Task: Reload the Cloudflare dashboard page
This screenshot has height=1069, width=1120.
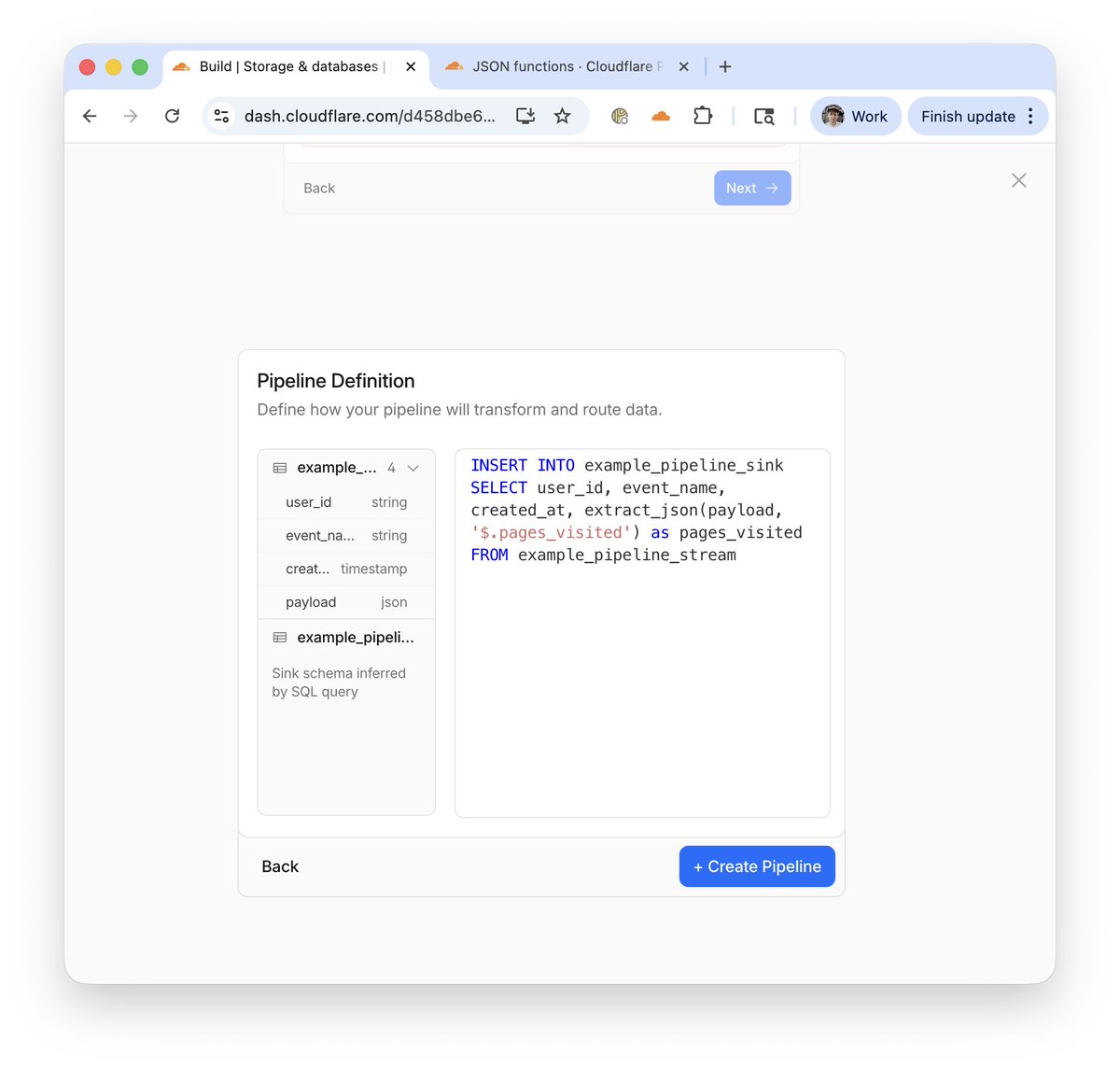Action: click(172, 116)
